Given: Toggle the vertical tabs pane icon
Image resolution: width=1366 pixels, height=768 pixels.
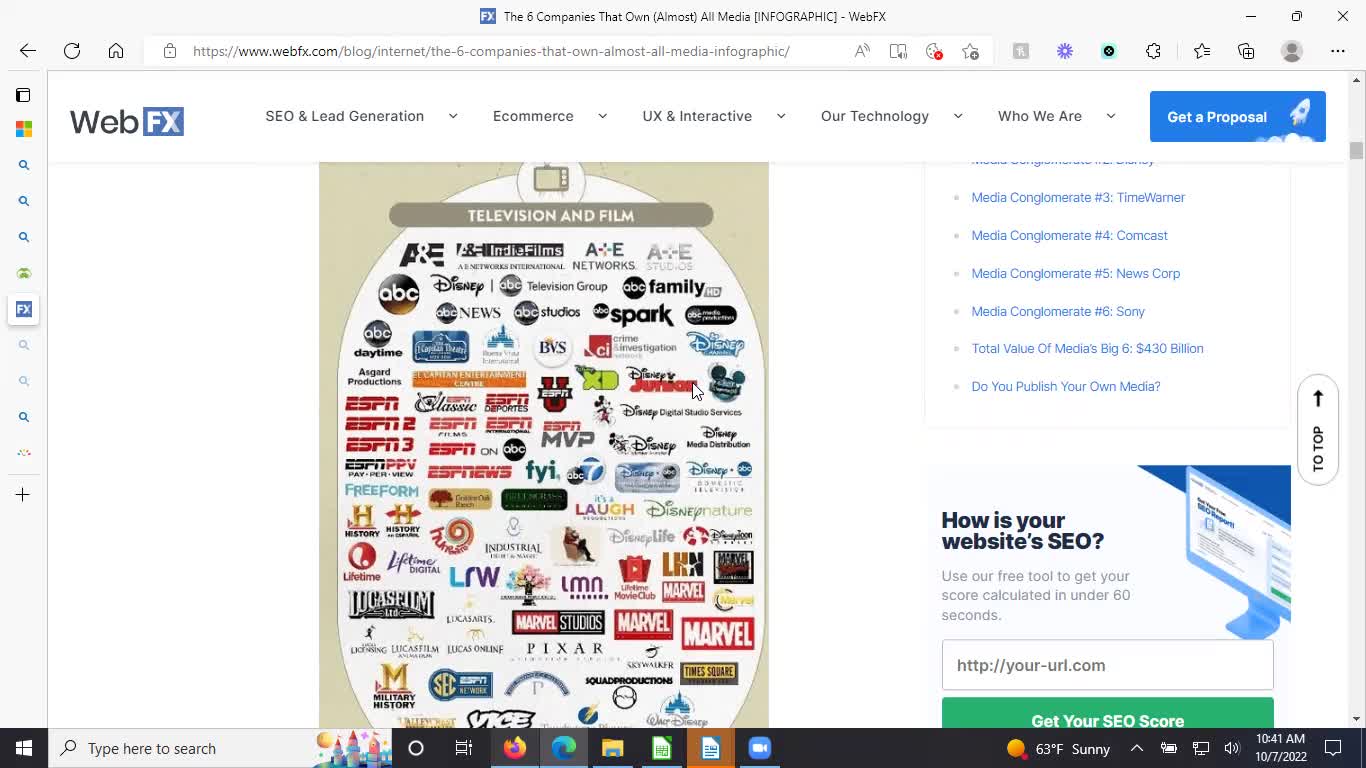Looking at the screenshot, I should (23, 95).
